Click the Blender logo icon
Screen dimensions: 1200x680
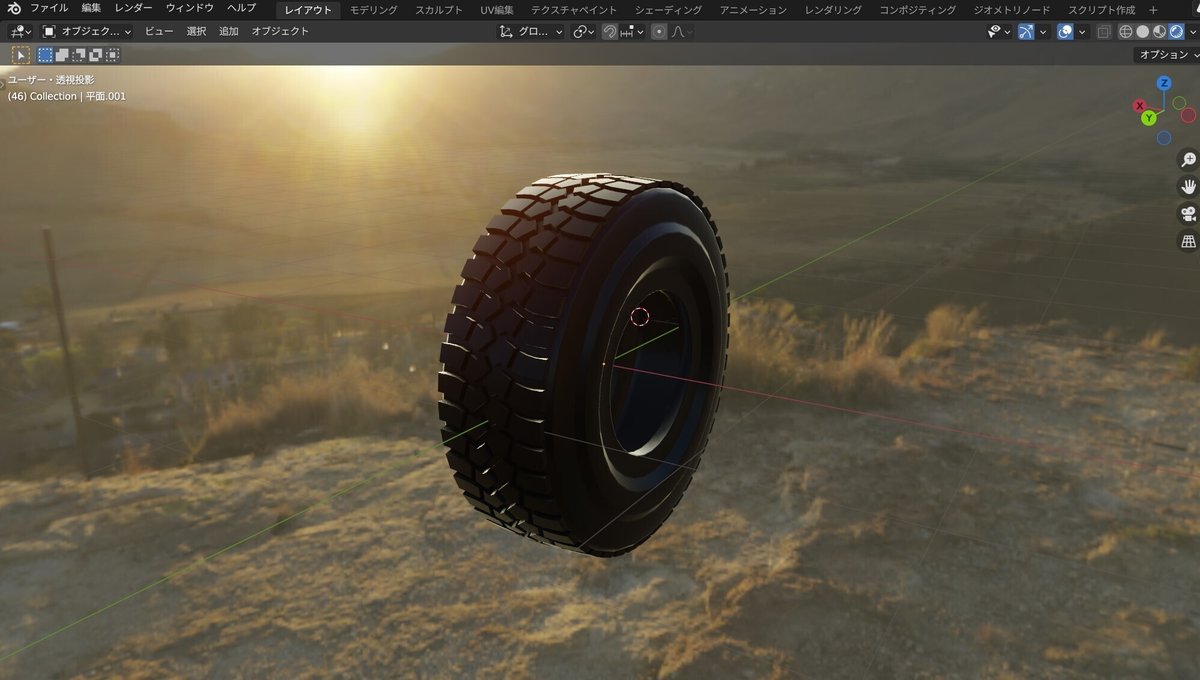[14, 8]
